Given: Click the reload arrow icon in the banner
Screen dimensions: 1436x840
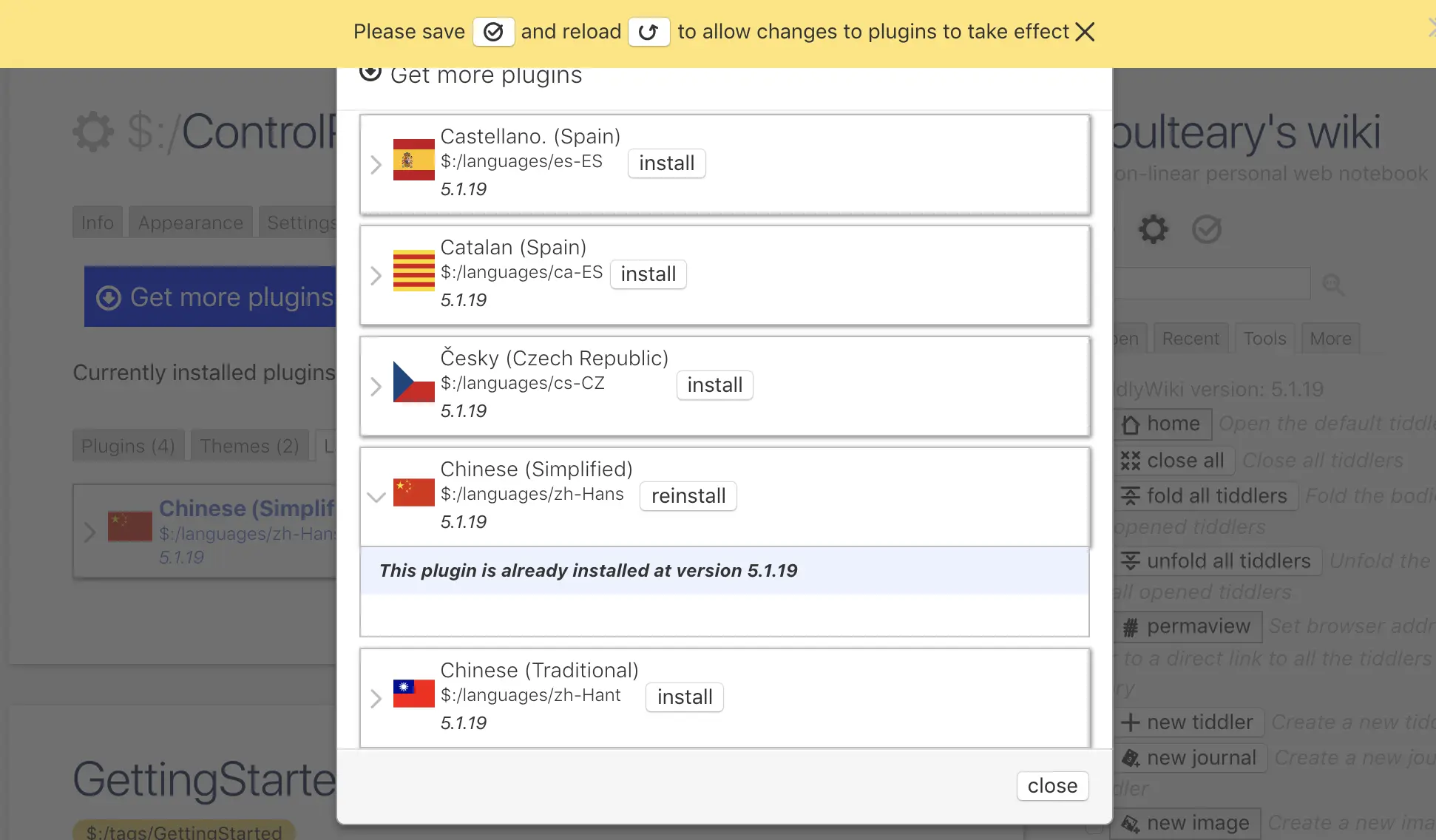Looking at the screenshot, I should [x=648, y=32].
